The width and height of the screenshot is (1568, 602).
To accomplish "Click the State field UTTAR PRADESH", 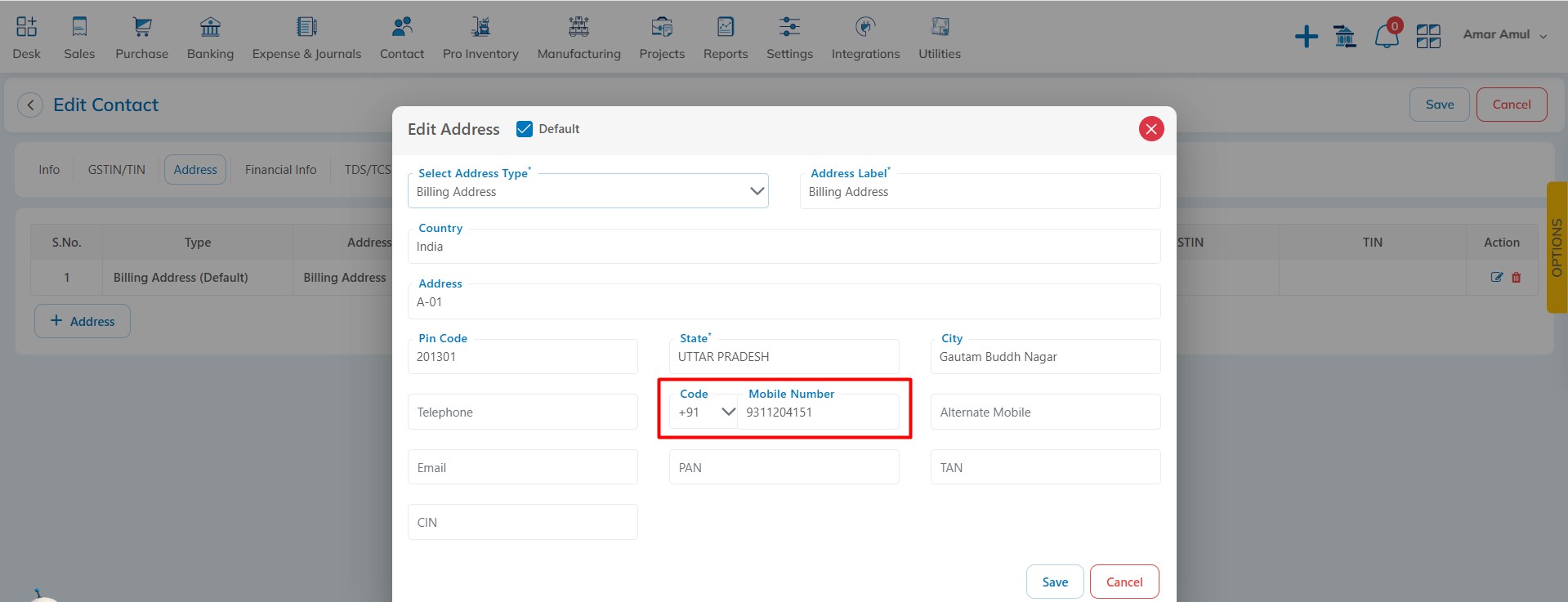I will tap(784, 356).
